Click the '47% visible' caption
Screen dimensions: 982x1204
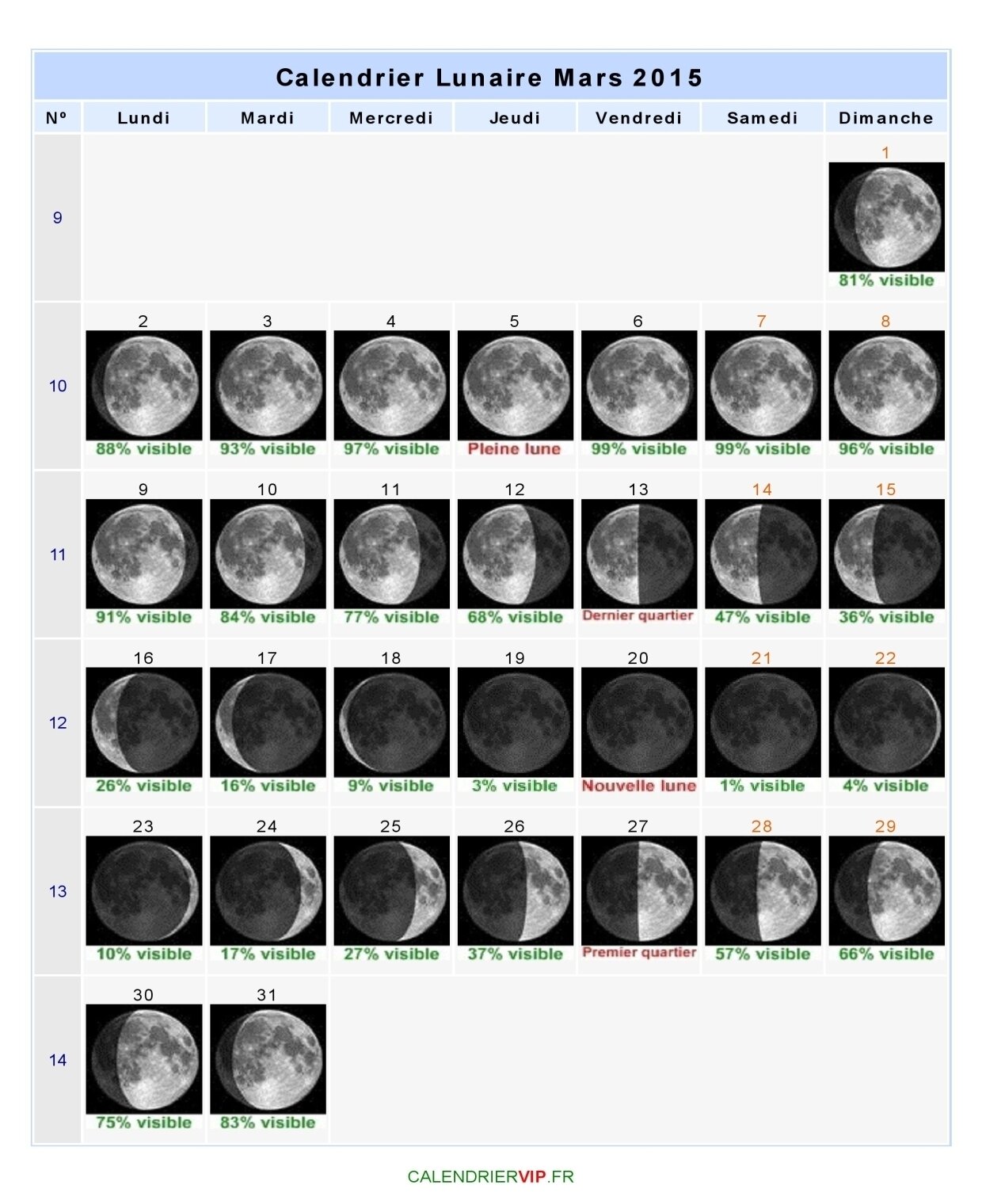(x=763, y=618)
